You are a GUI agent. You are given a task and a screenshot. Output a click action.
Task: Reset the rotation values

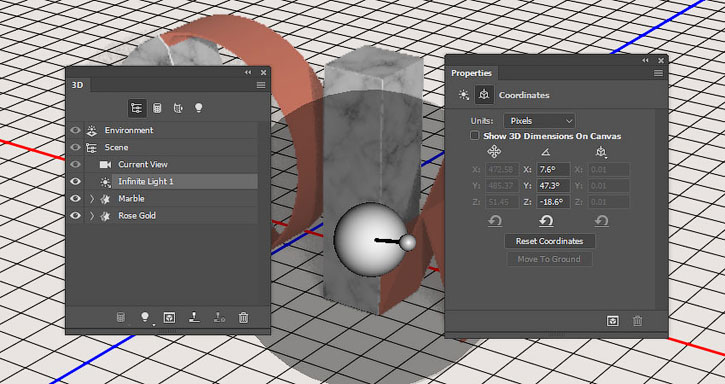(546, 222)
